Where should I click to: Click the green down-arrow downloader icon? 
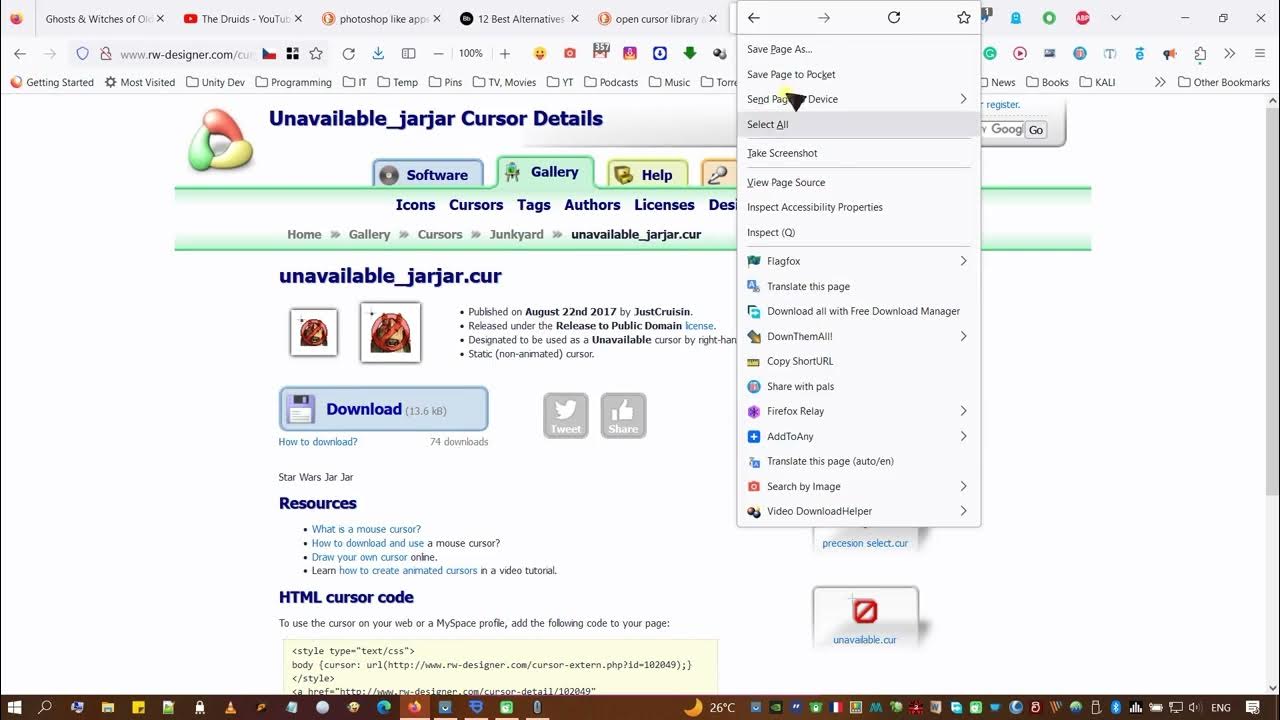pos(690,54)
